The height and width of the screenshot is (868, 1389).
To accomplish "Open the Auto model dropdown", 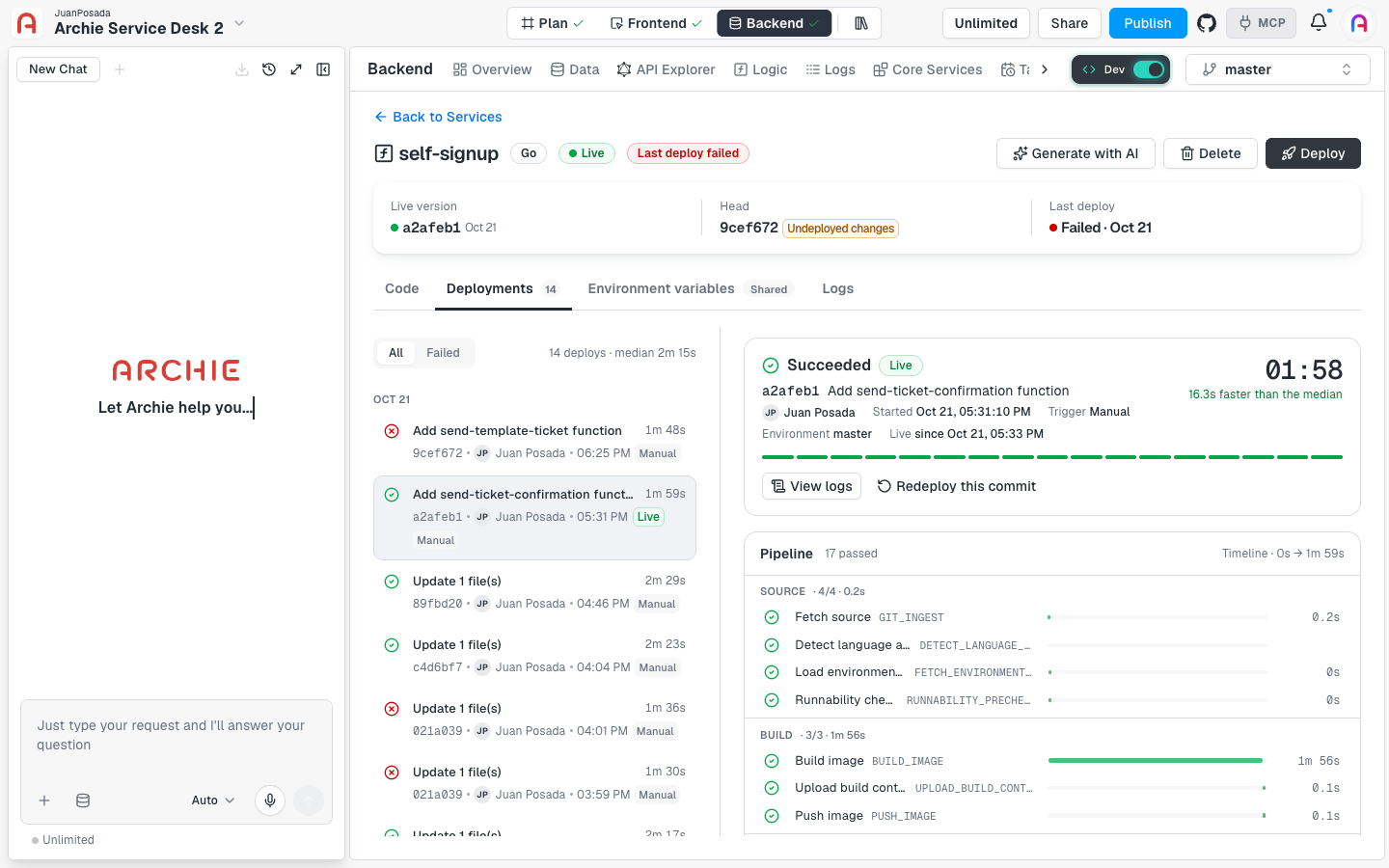I will (213, 800).
